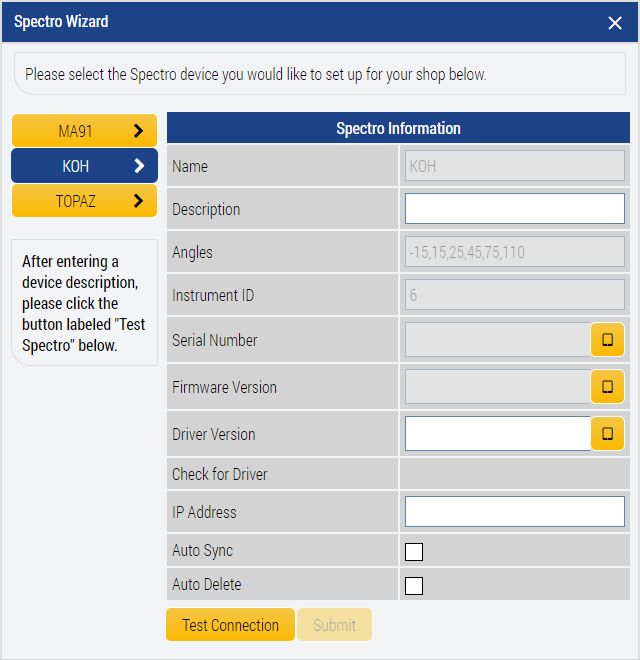Click the Angles field

514,253
